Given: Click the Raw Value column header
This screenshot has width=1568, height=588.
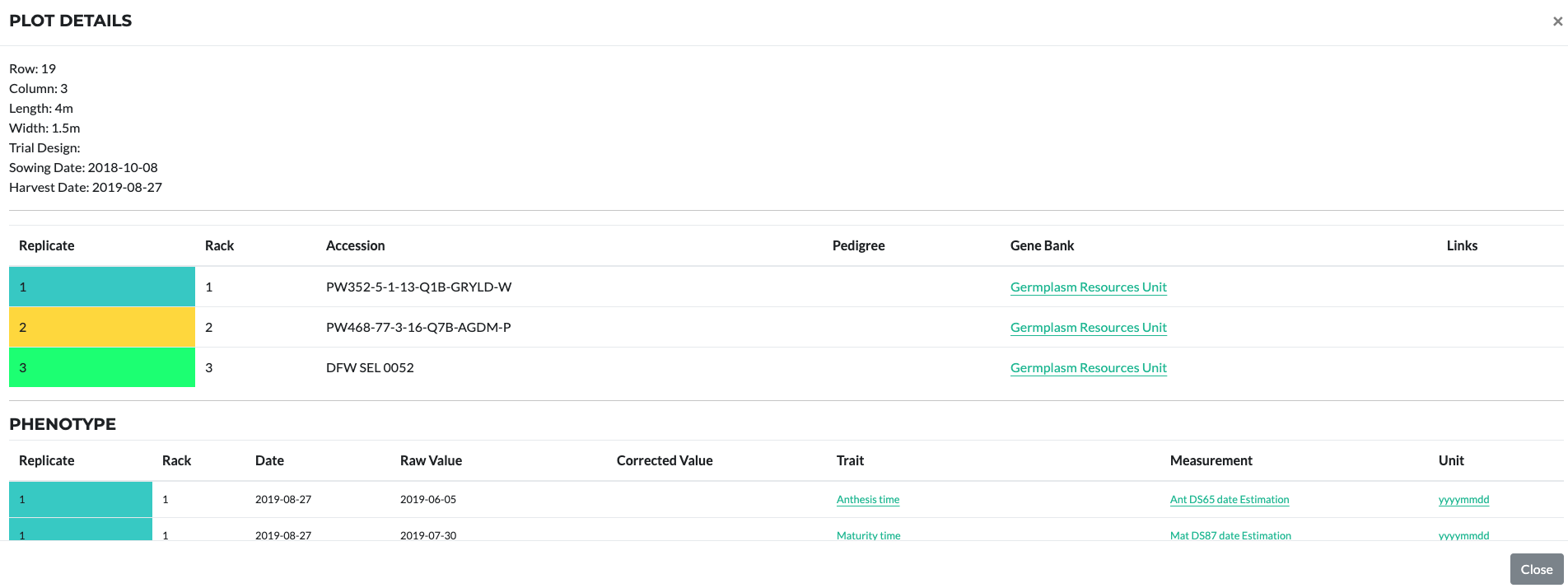Looking at the screenshot, I should (x=431, y=460).
